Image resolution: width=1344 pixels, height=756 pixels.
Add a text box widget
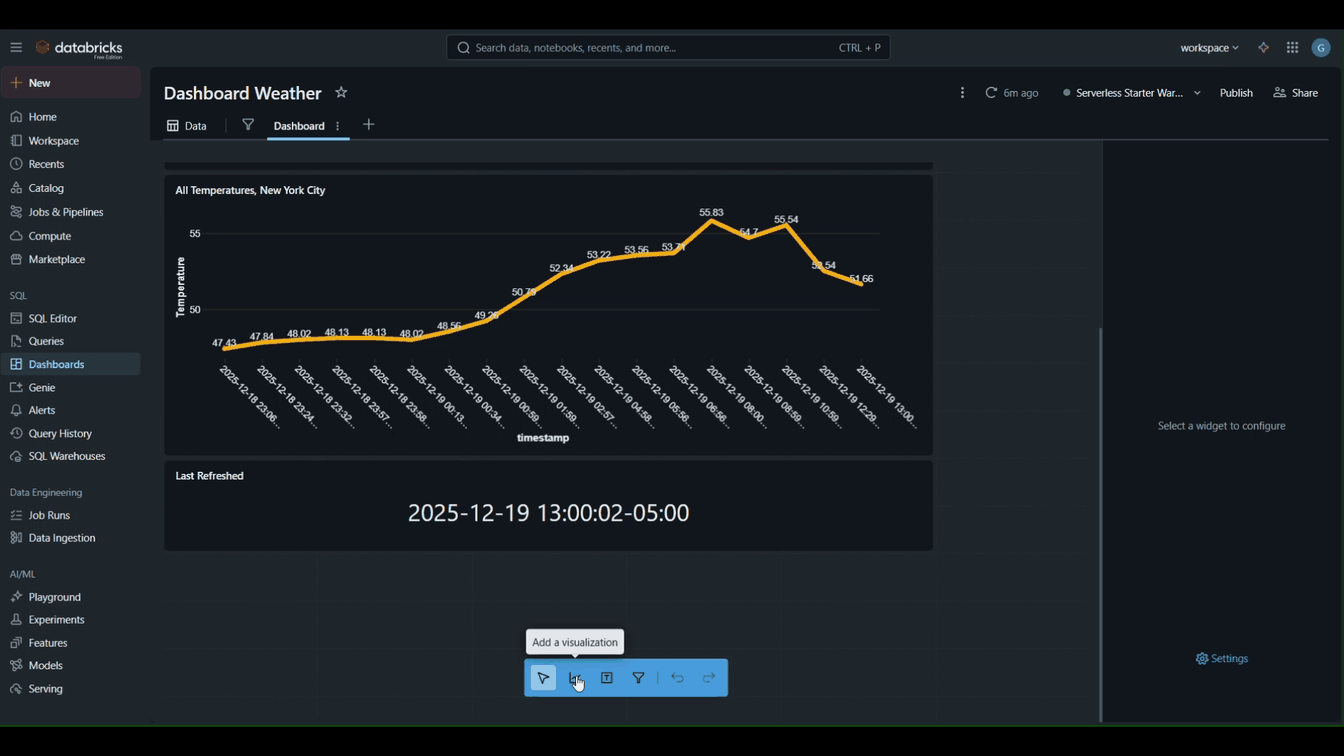pos(607,678)
